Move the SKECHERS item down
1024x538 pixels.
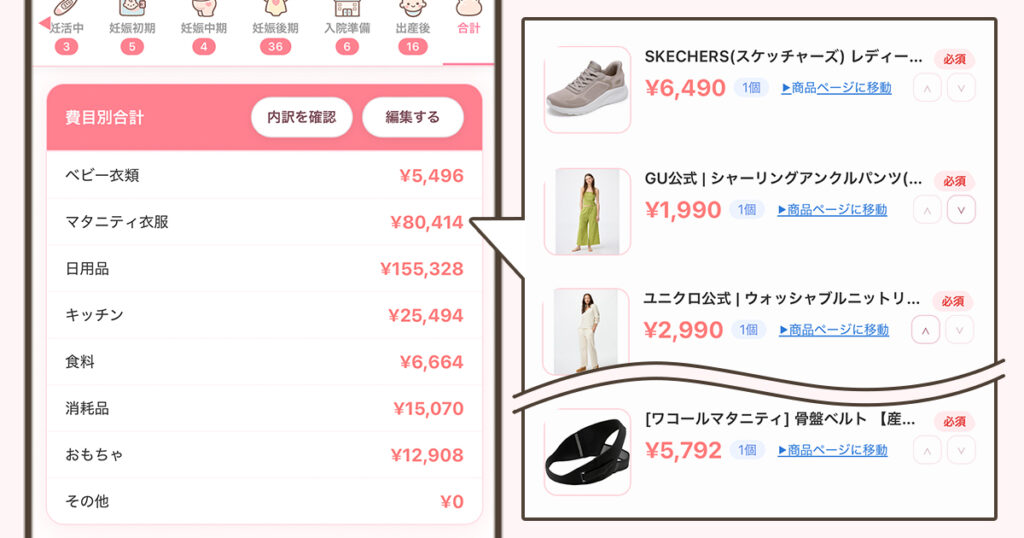coord(961,88)
